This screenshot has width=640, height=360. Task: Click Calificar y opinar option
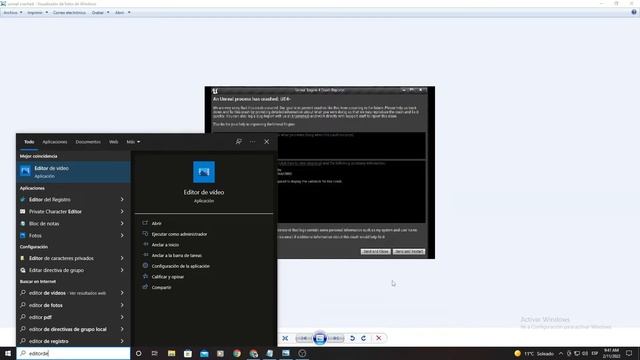168,277
